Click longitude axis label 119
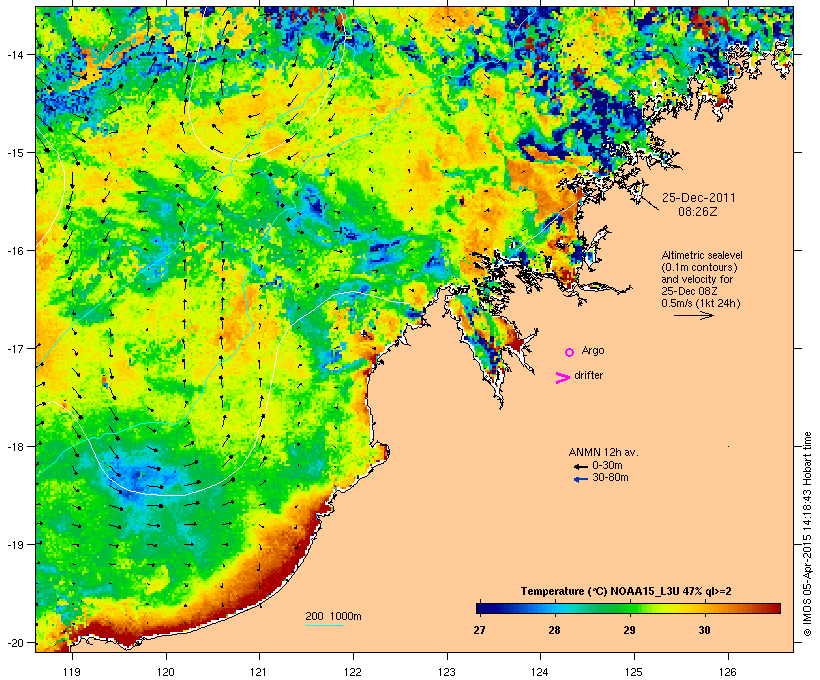This screenshot has height=680, width=820. tap(72, 672)
